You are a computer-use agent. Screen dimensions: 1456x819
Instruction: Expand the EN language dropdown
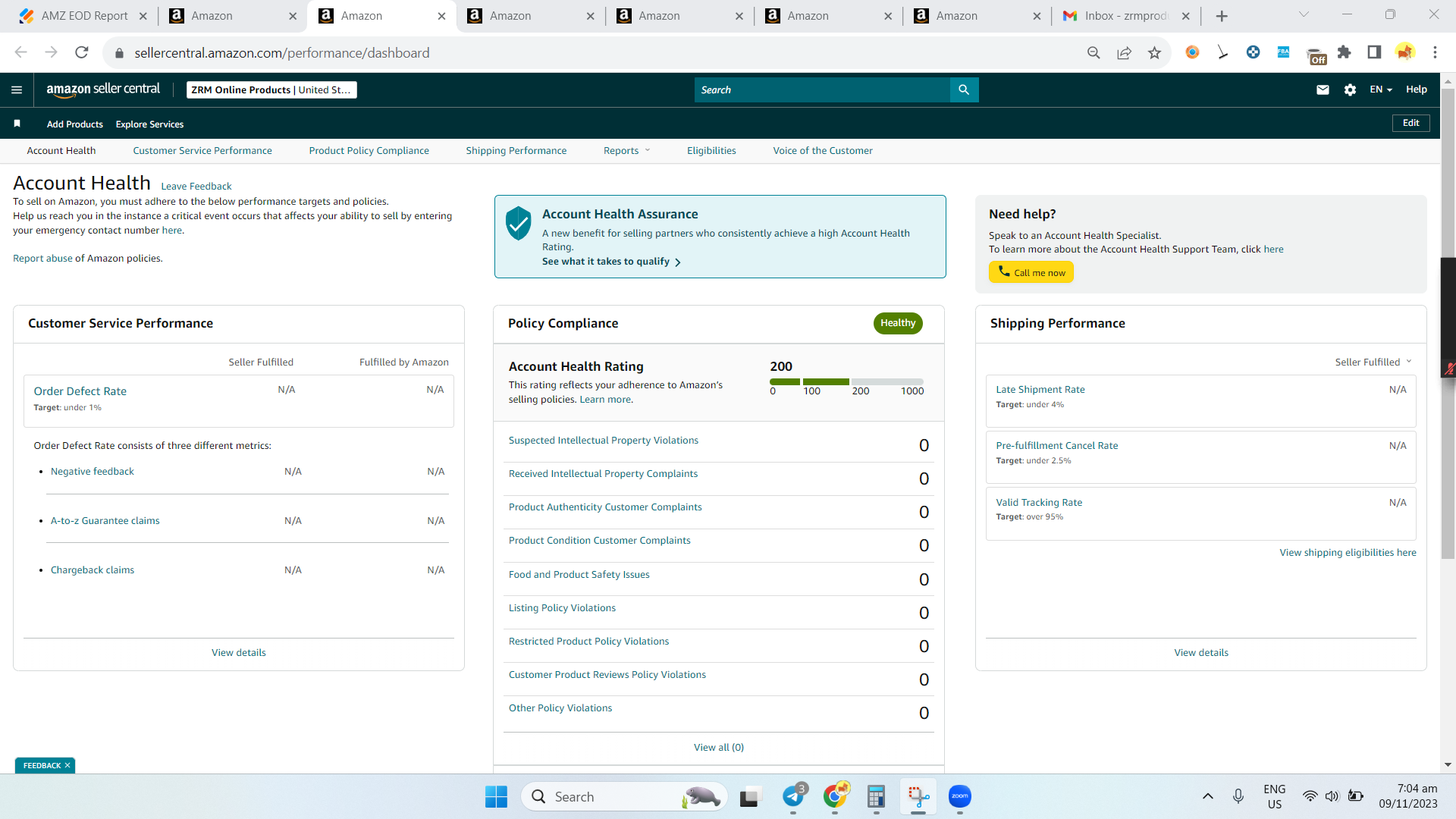(x=1381, y=89)
